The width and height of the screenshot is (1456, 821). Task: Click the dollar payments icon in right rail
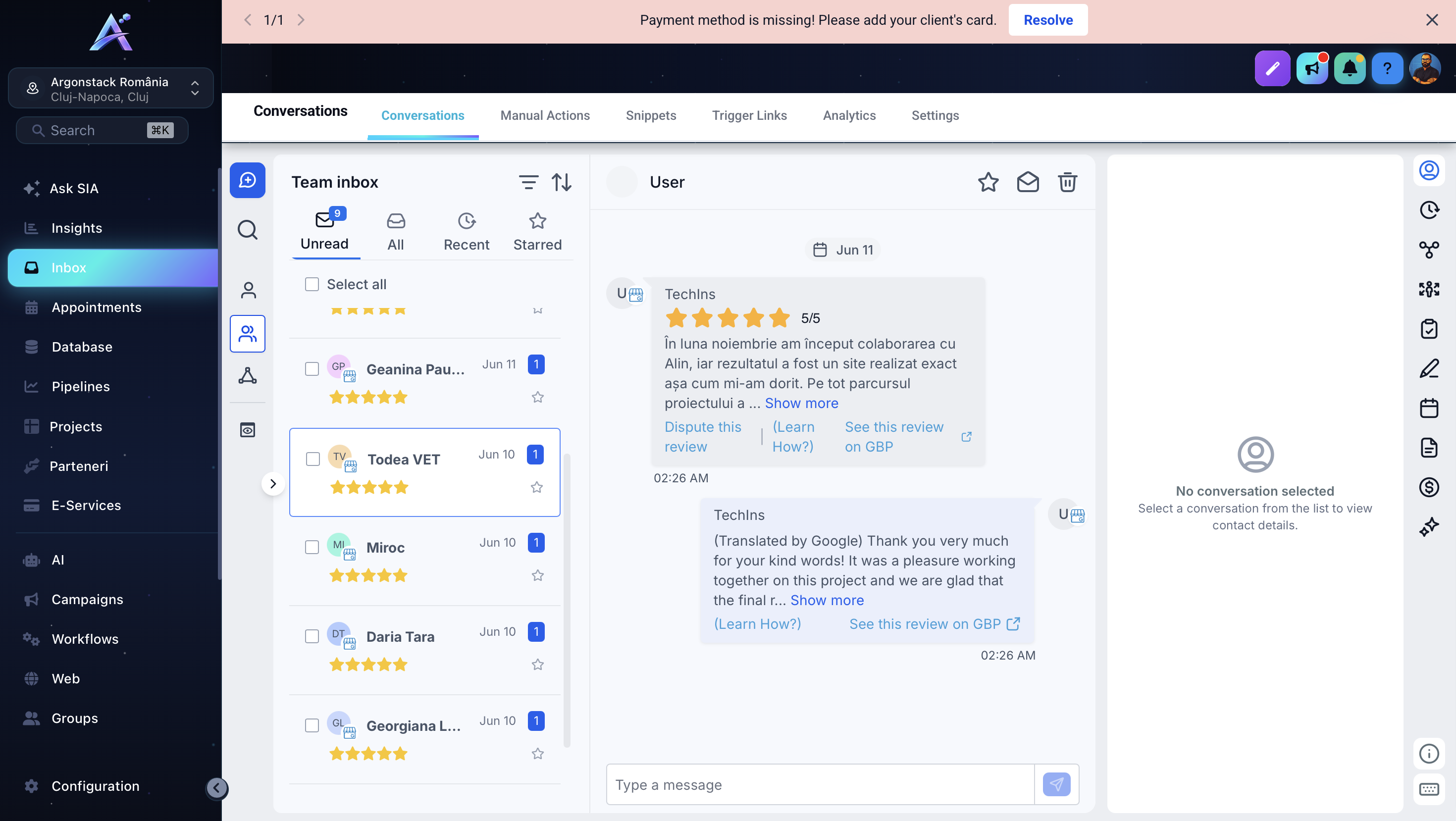(x=1429, y=487)
